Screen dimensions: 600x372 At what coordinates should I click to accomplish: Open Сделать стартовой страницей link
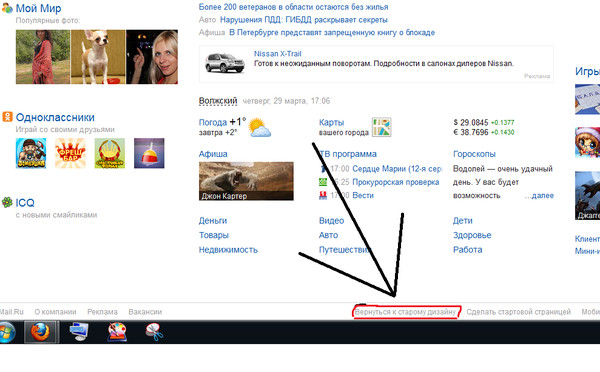click(518, 312)
